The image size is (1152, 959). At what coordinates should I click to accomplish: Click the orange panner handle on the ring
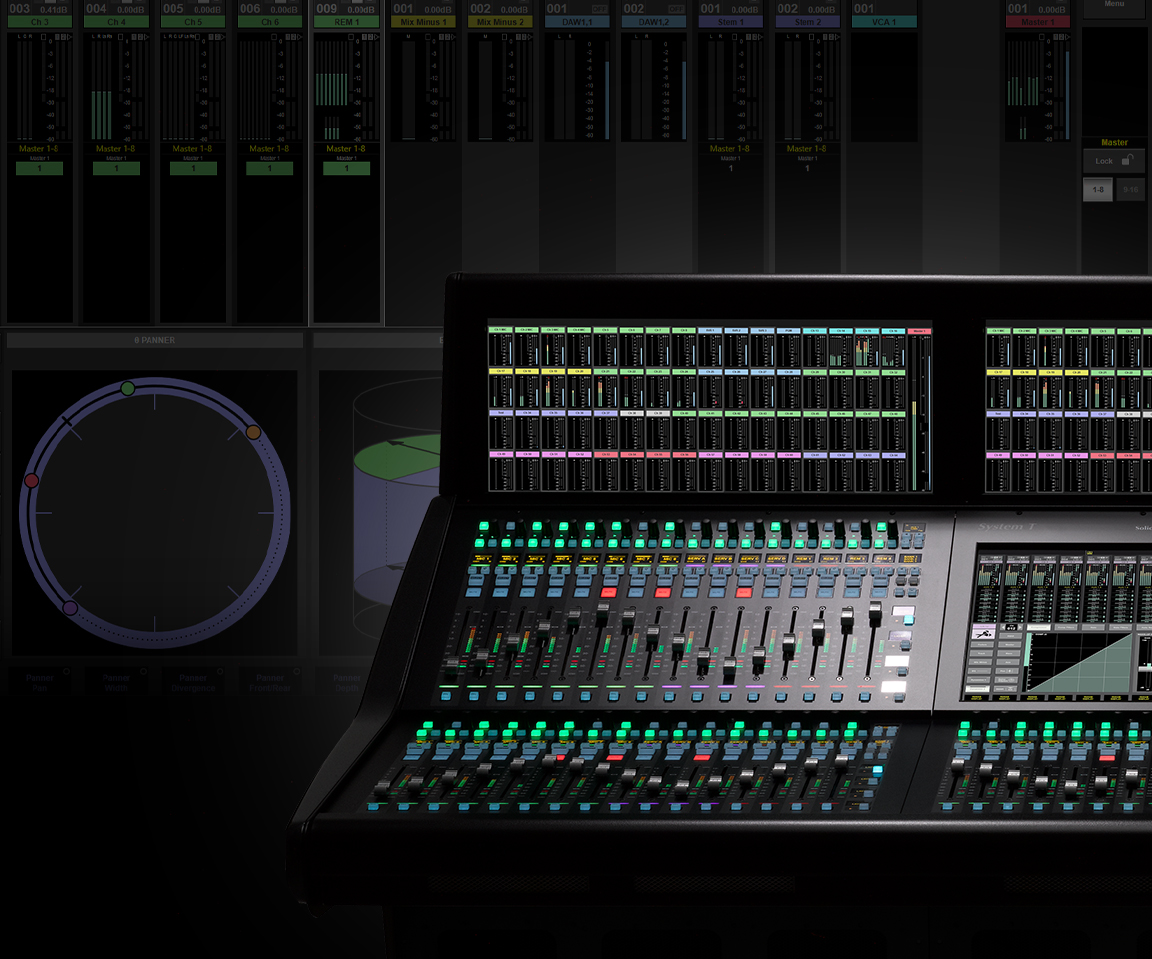tap(253, 432)
